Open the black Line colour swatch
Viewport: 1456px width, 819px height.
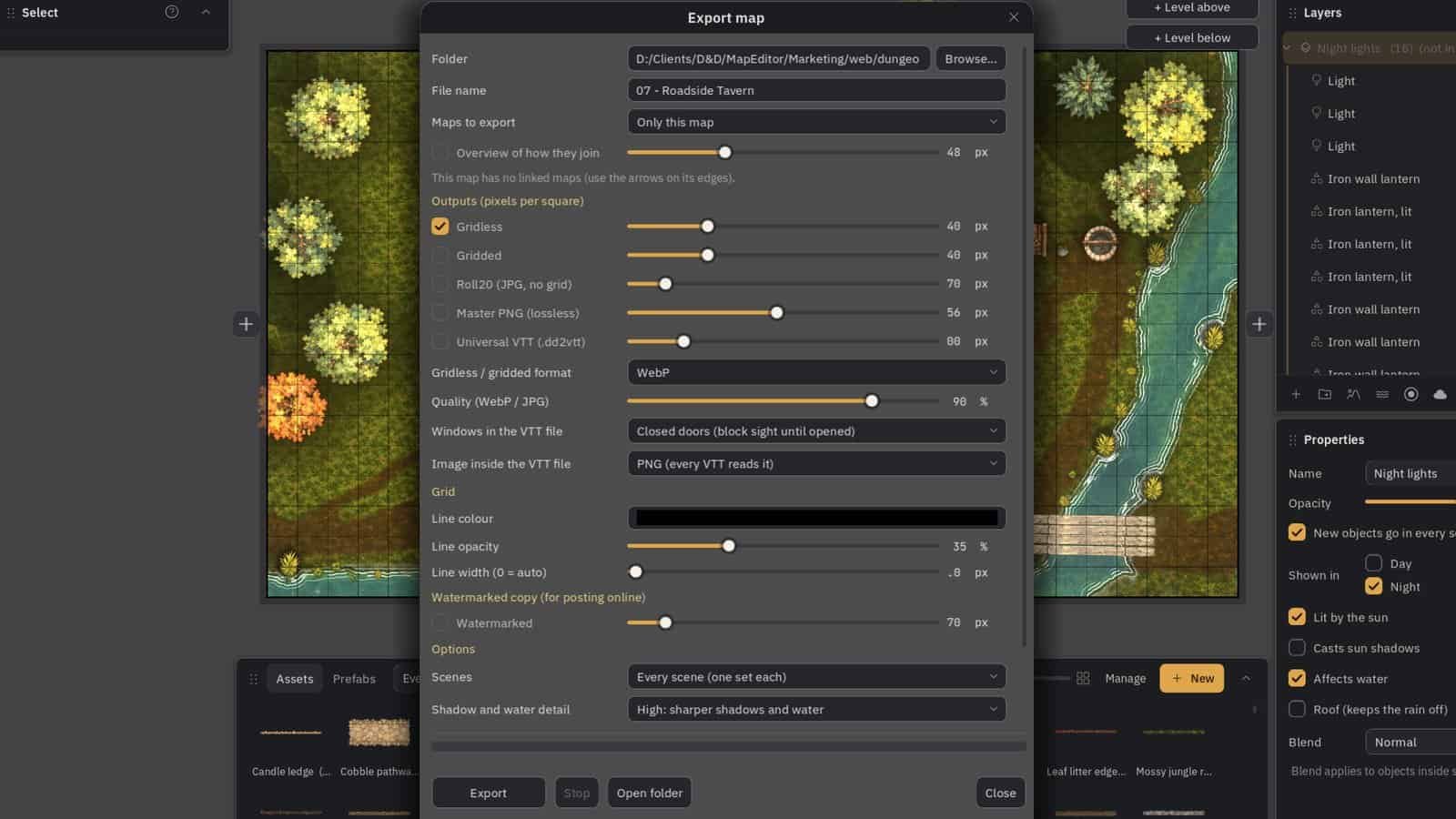(x=816, y=518)
